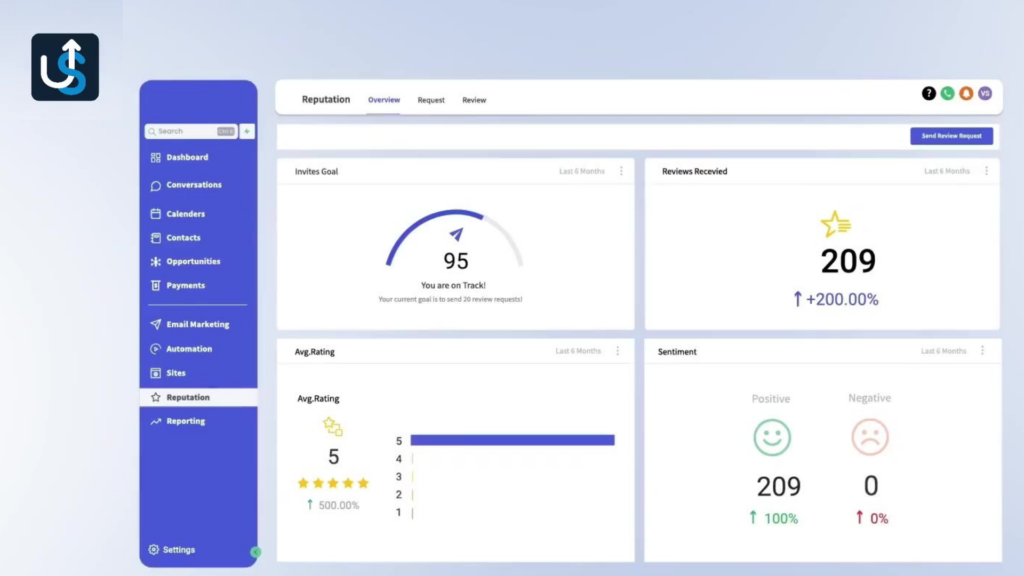1024x576 pixels.
Task: Click the stars icon above Avg.Rating score
Action: tap(332, 426)
